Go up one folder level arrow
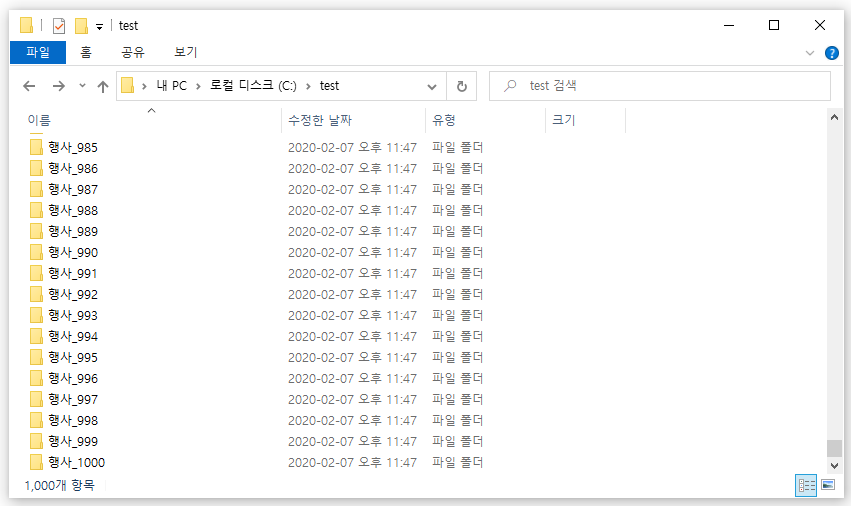This screenshot has height=506, width=851. click(x=103, y=86)
